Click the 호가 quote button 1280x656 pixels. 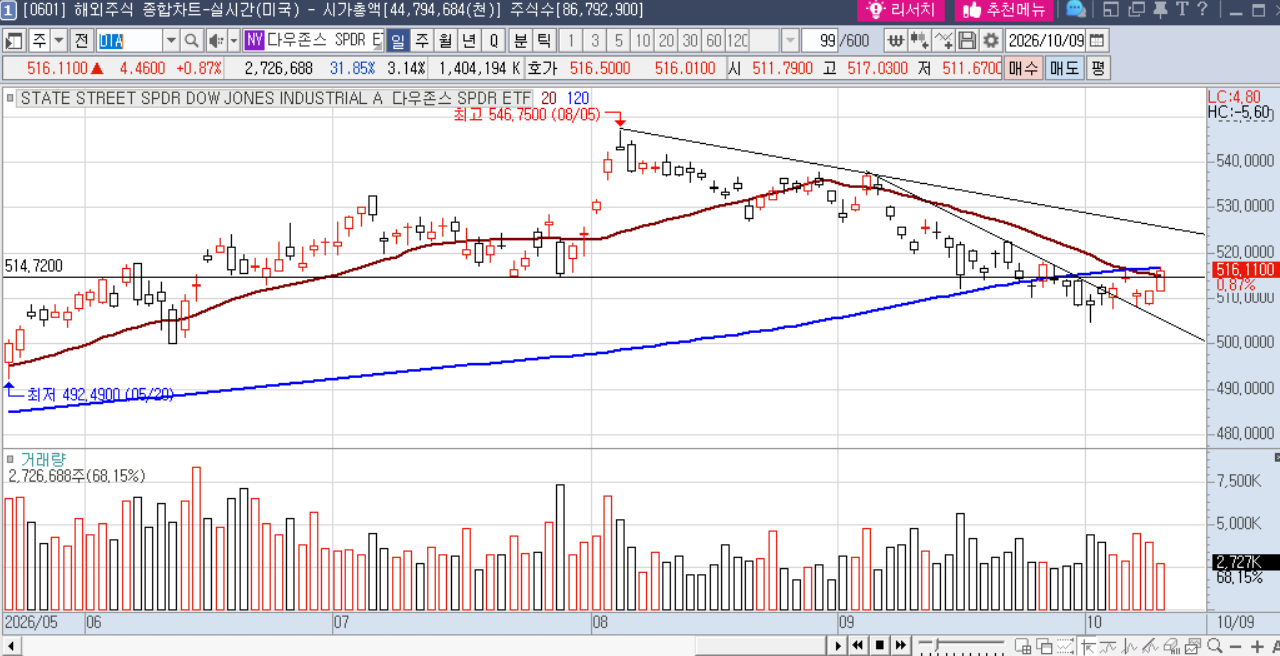(541, 69)
